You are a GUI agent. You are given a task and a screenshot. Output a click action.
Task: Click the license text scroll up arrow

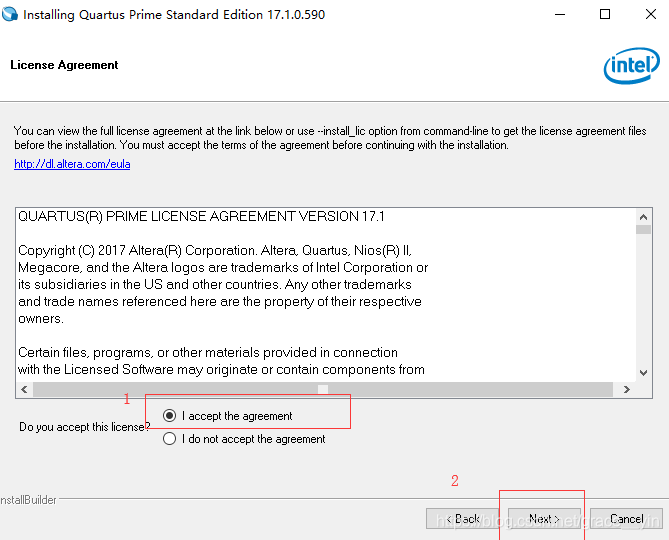(x=643, y=217)
